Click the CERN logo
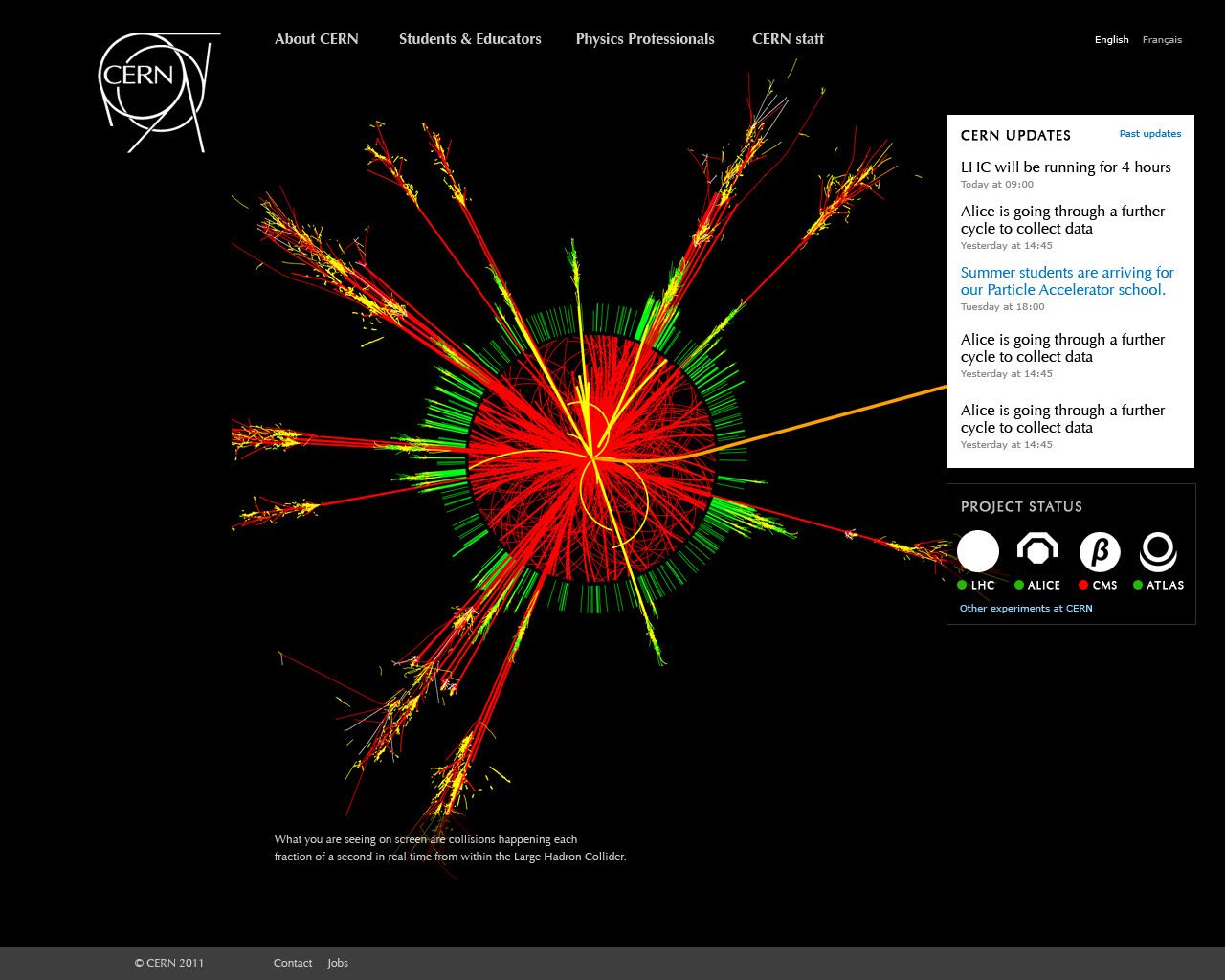 point(159,92)
